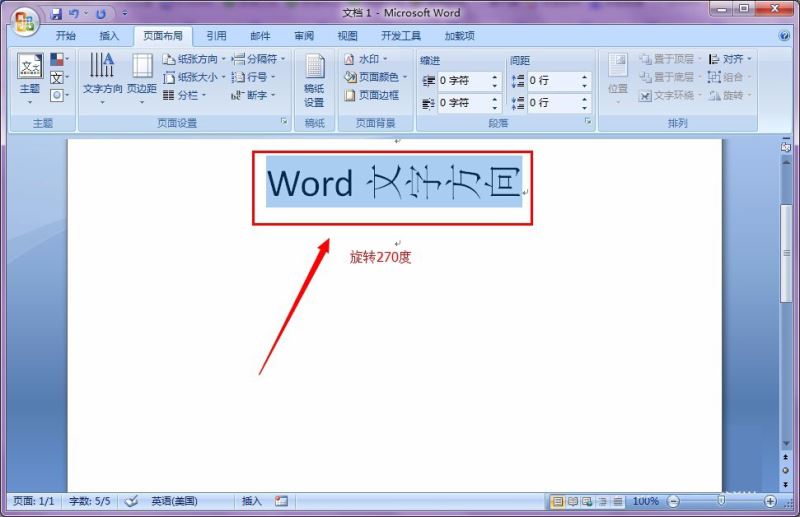
Task: Increase spacing before with up arrow
Action: tap(585, 77)
